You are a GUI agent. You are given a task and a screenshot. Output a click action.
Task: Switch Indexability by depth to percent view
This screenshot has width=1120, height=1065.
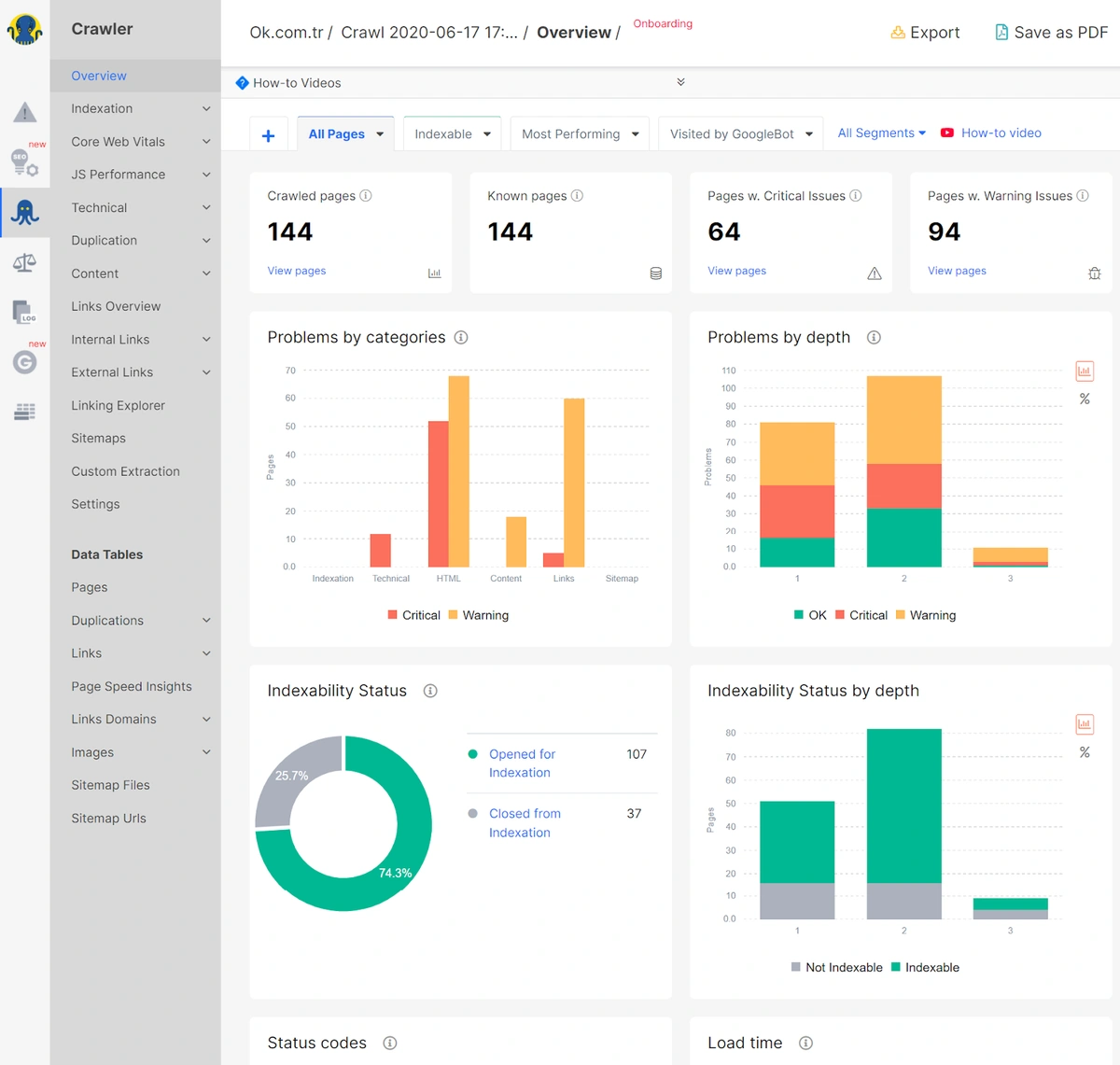tap(1085, 752)
